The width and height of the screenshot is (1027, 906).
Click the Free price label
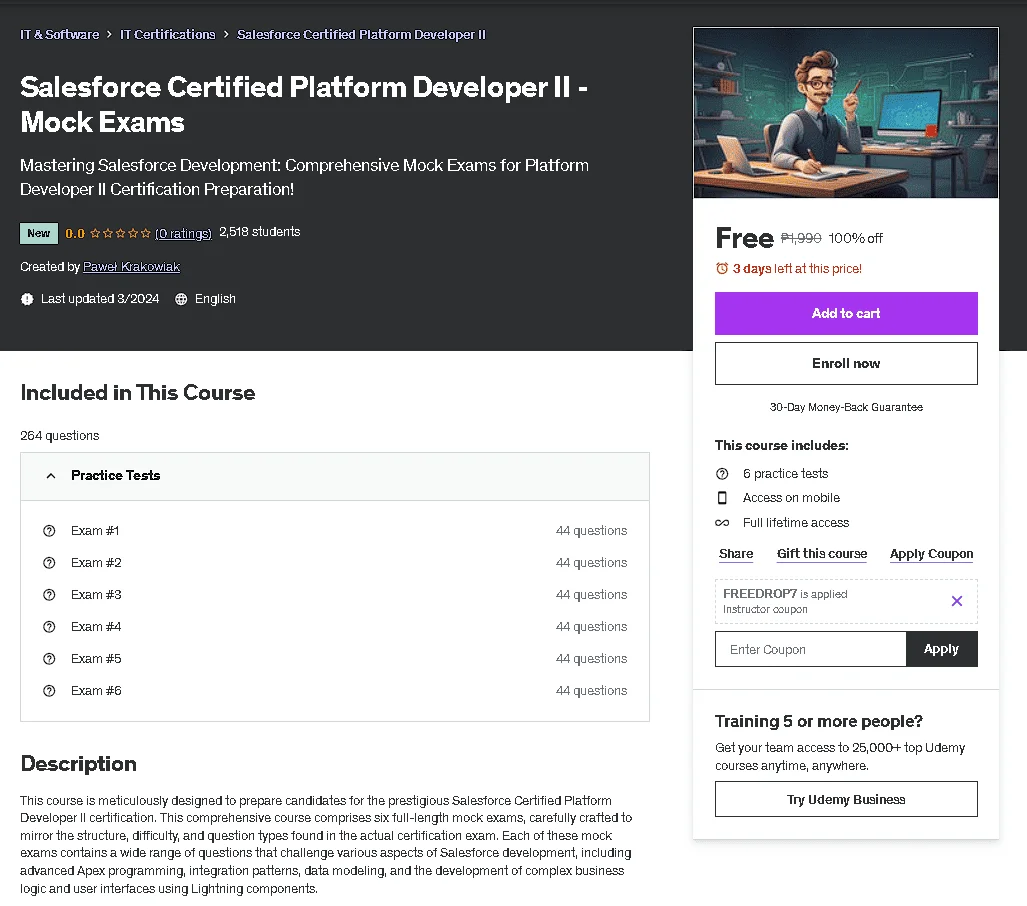click(x=745, y=238)
